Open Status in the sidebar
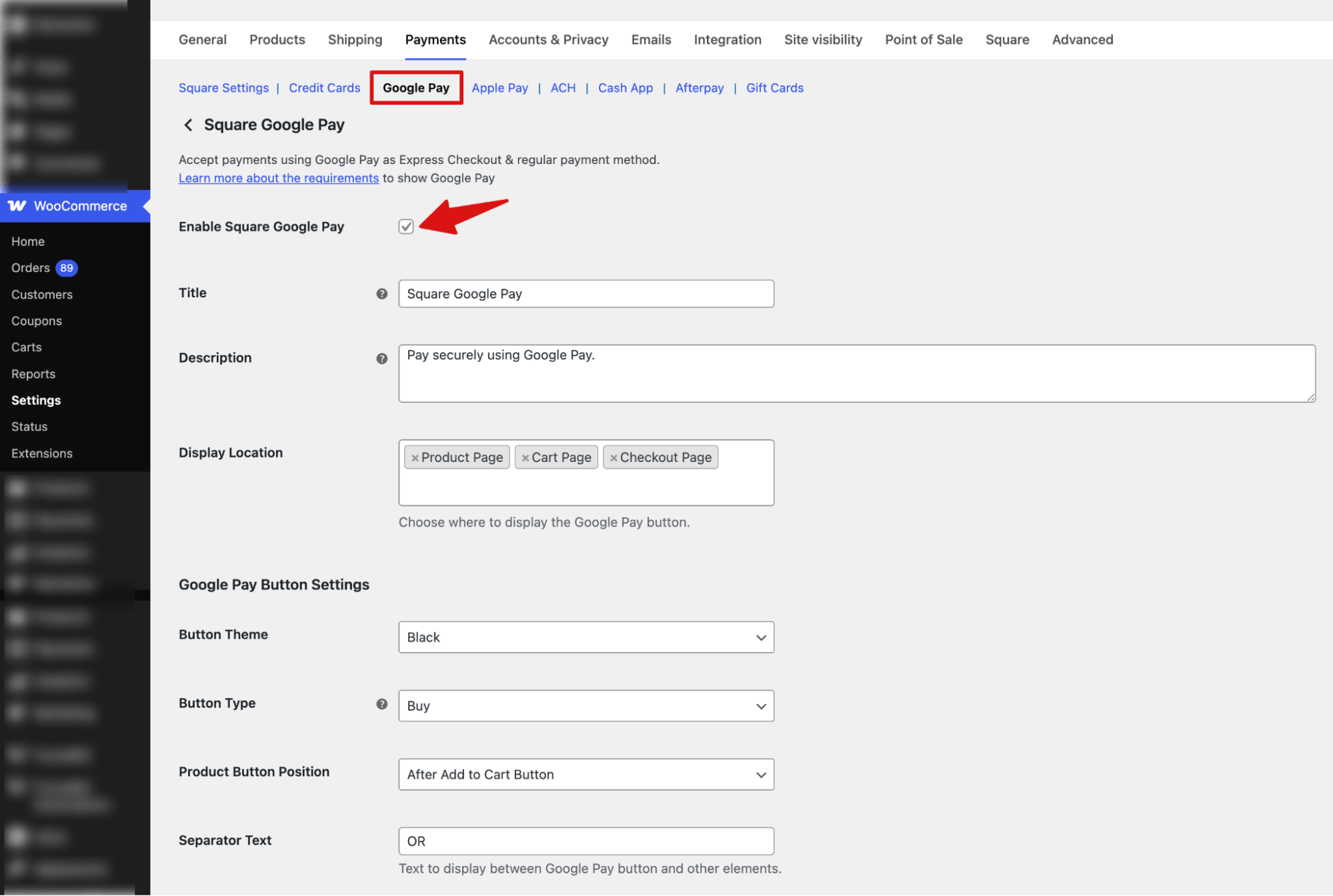The width and height of the screenshot is (1333, 896). tap(29, 427)
